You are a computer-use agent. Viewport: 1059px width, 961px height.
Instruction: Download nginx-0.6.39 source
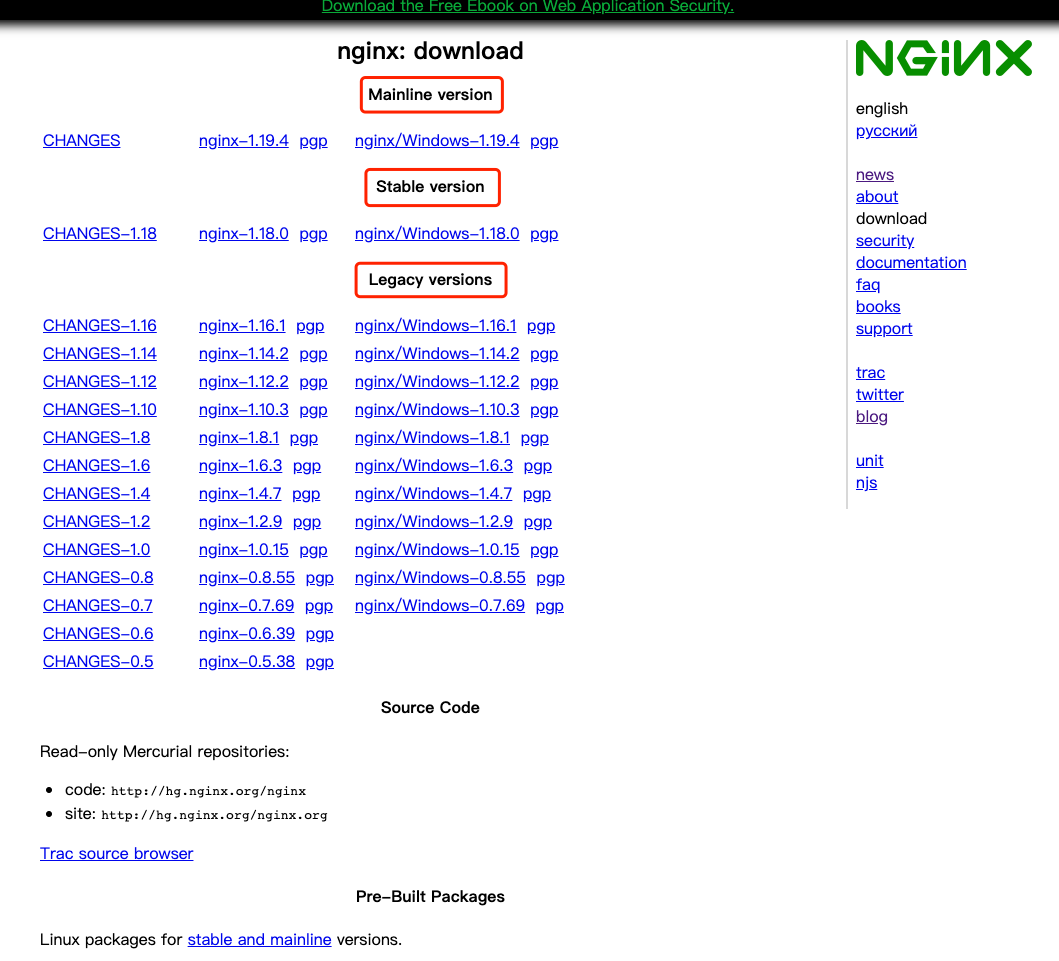(247, 634)
